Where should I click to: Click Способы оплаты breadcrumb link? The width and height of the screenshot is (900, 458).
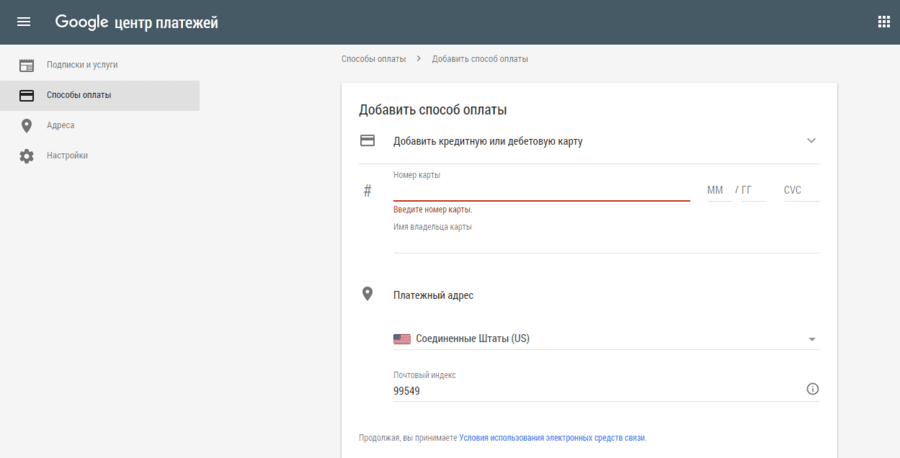tap(373, 59)
